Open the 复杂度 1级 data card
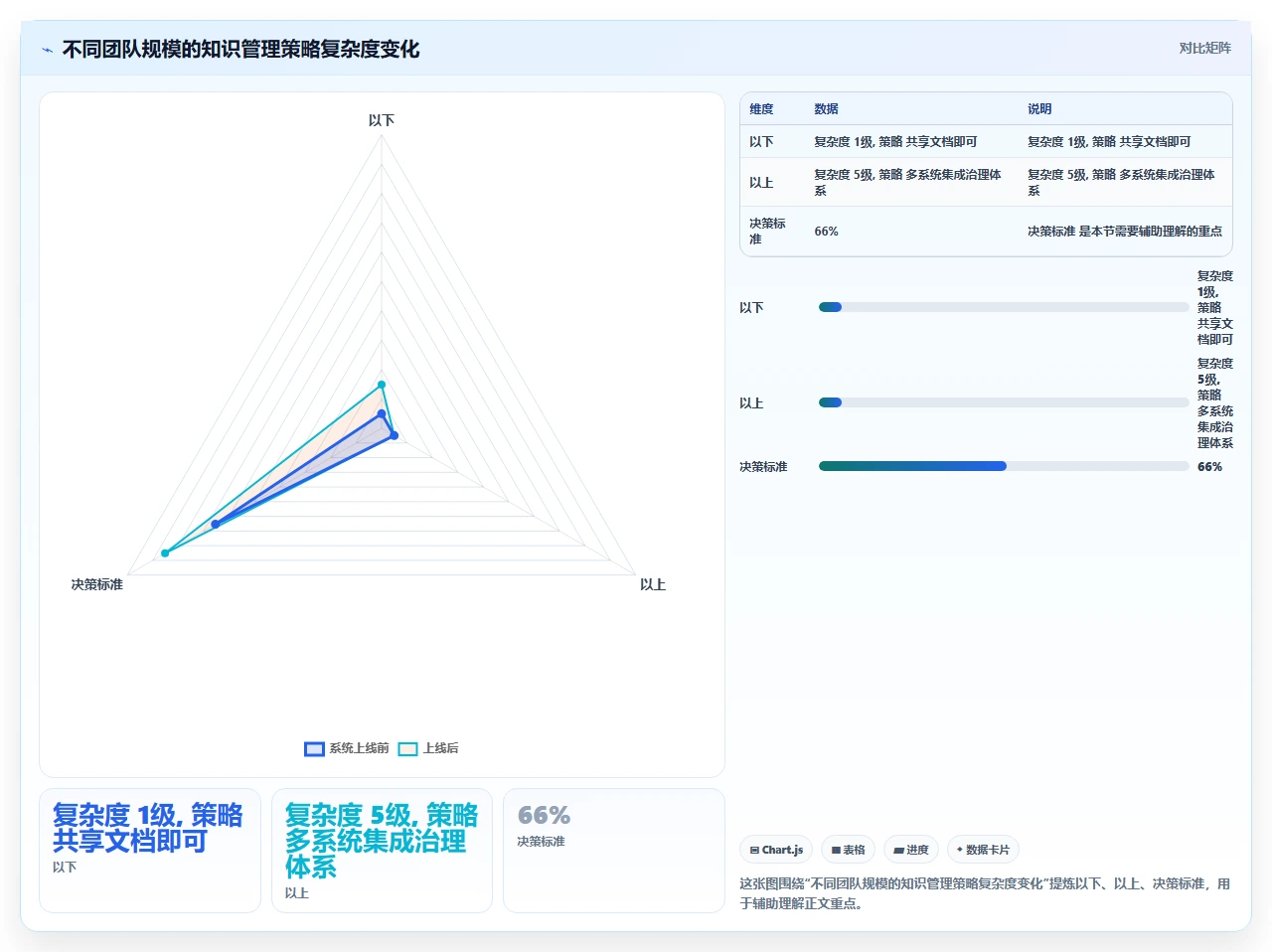This screenshot has height=952, width=1272. [150, 851]
